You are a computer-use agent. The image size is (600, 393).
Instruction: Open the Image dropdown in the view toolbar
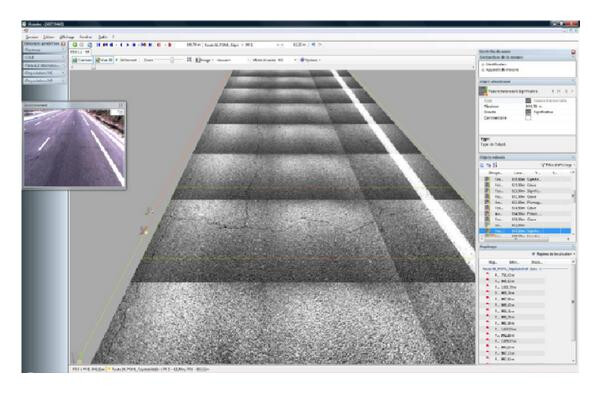[204, 60]
